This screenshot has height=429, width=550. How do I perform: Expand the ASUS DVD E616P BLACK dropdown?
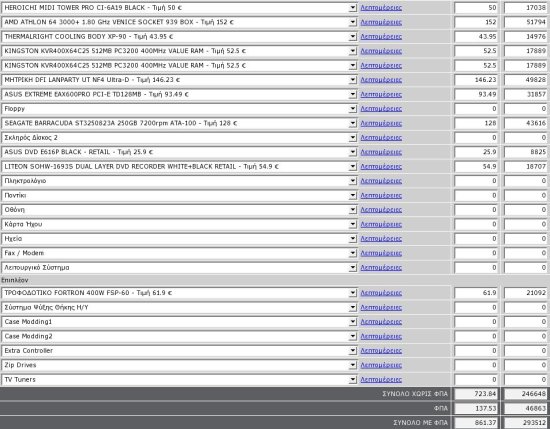tap(179, 152)
